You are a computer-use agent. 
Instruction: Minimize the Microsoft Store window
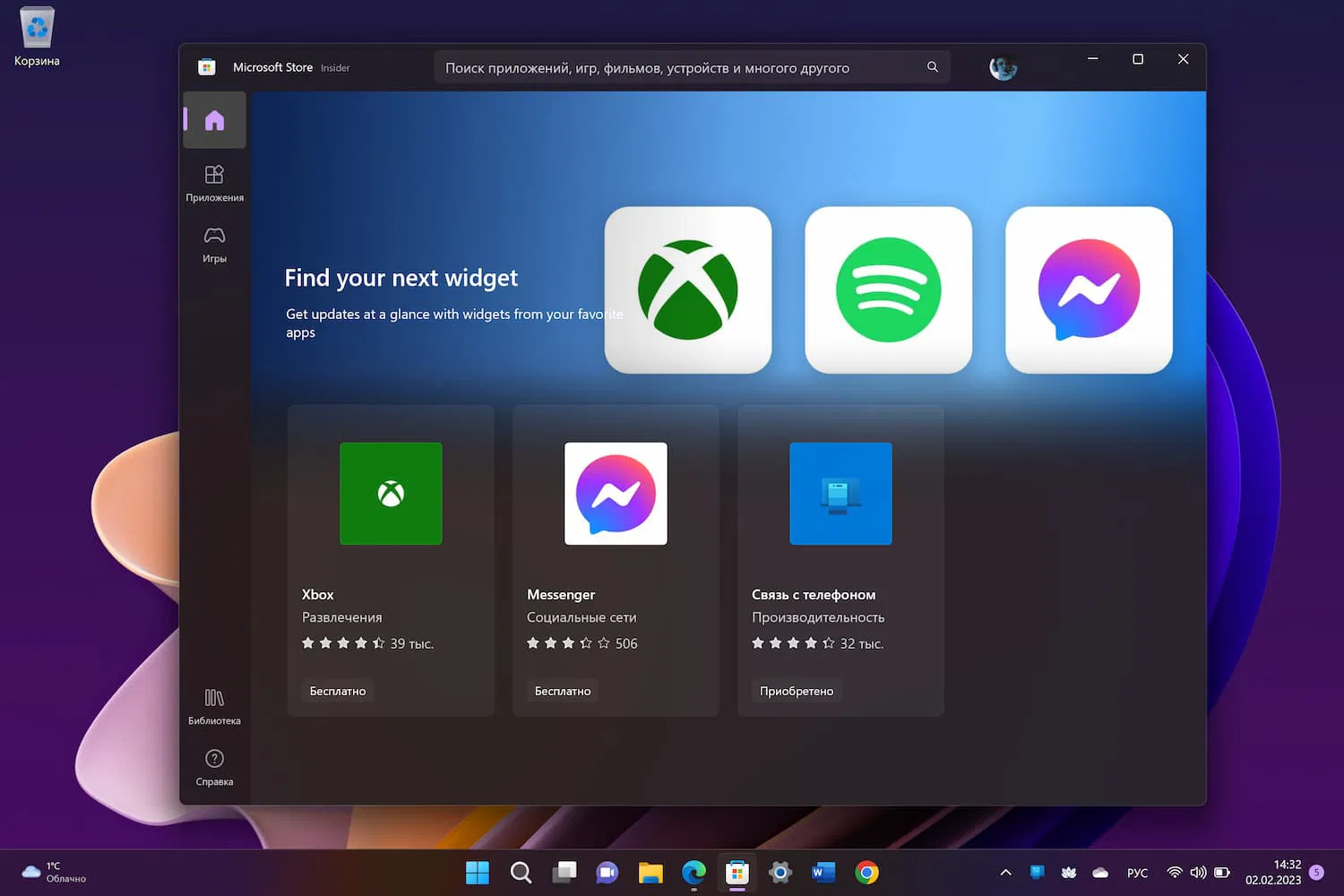coord(1093,59)
